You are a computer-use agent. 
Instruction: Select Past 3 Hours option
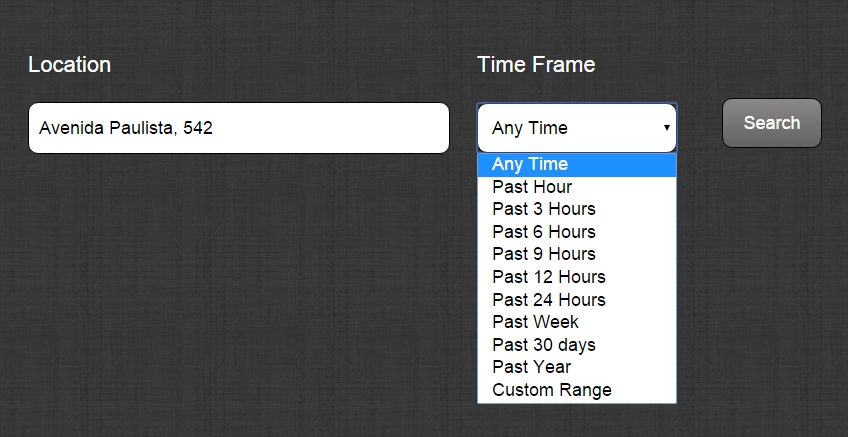[x=577, y=209]
